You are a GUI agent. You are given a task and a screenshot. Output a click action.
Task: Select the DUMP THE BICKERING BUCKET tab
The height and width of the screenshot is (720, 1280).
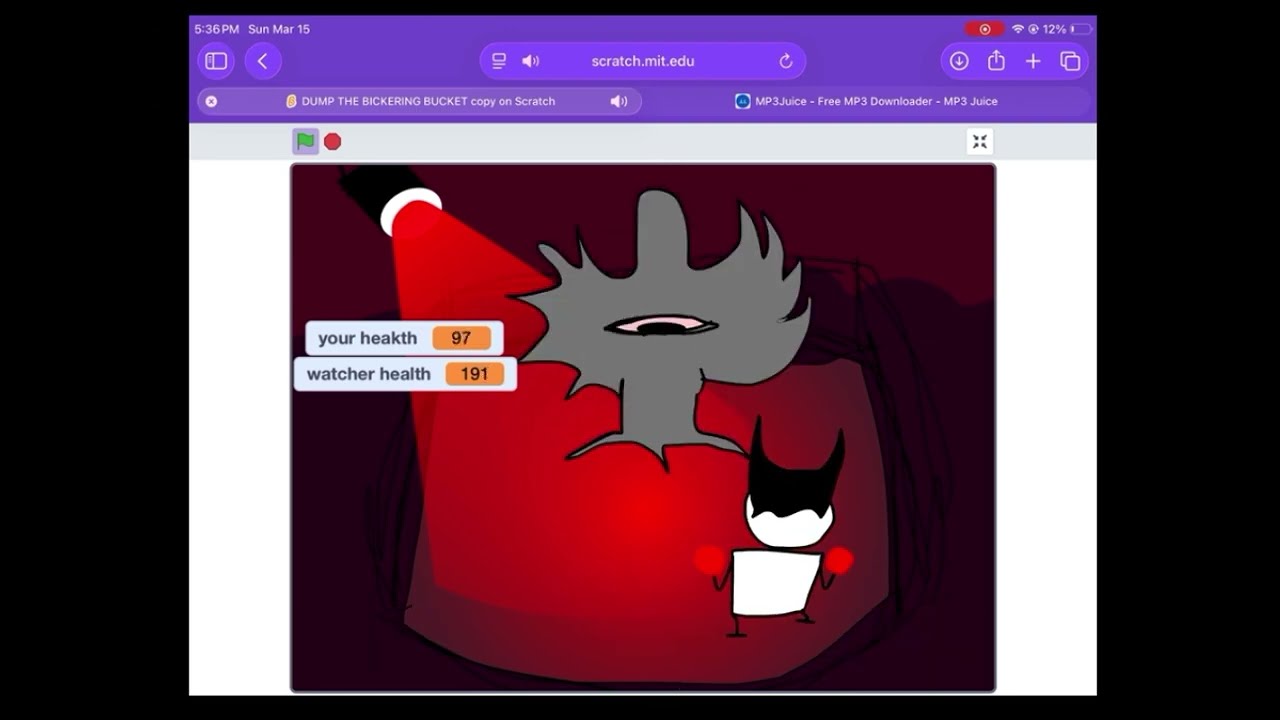[420, 101]
